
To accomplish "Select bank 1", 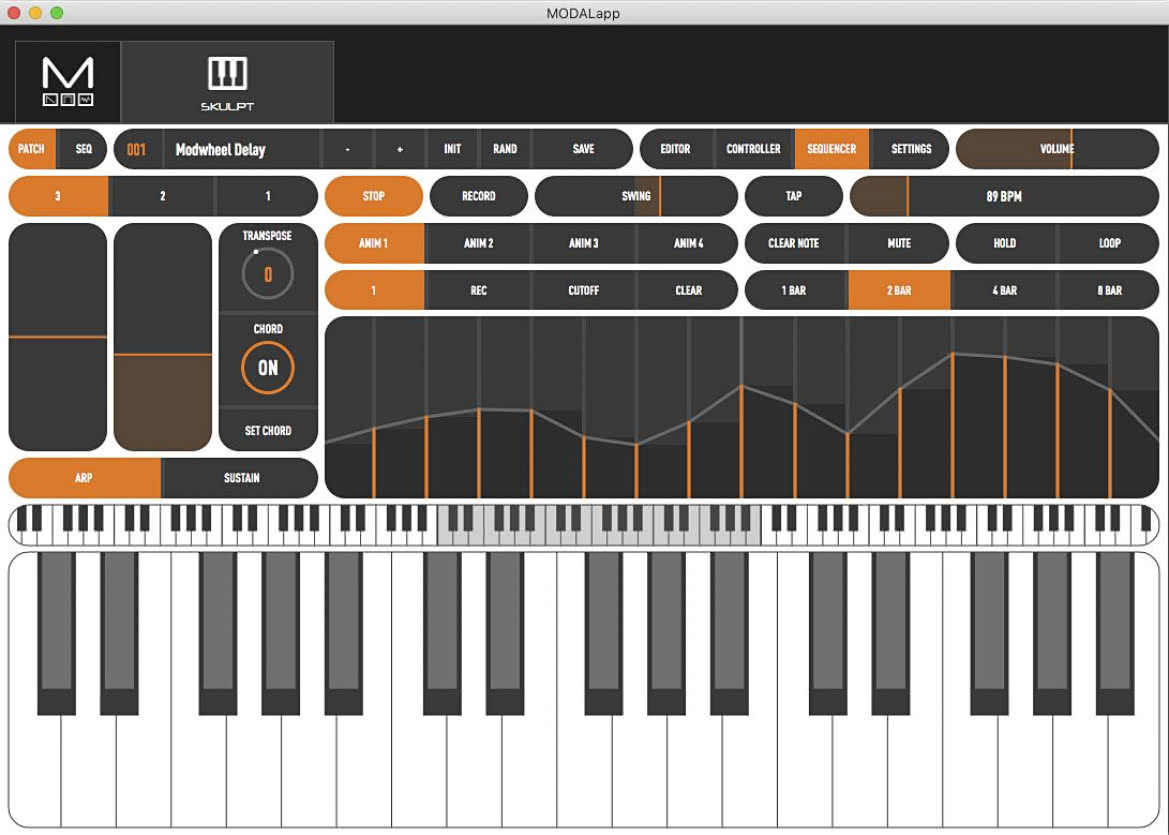I will coord(268,196).
